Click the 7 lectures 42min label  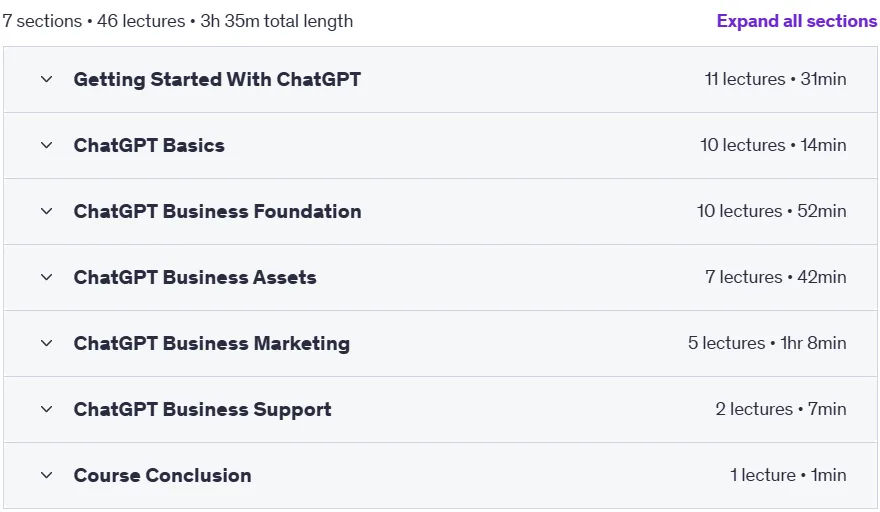776,277
